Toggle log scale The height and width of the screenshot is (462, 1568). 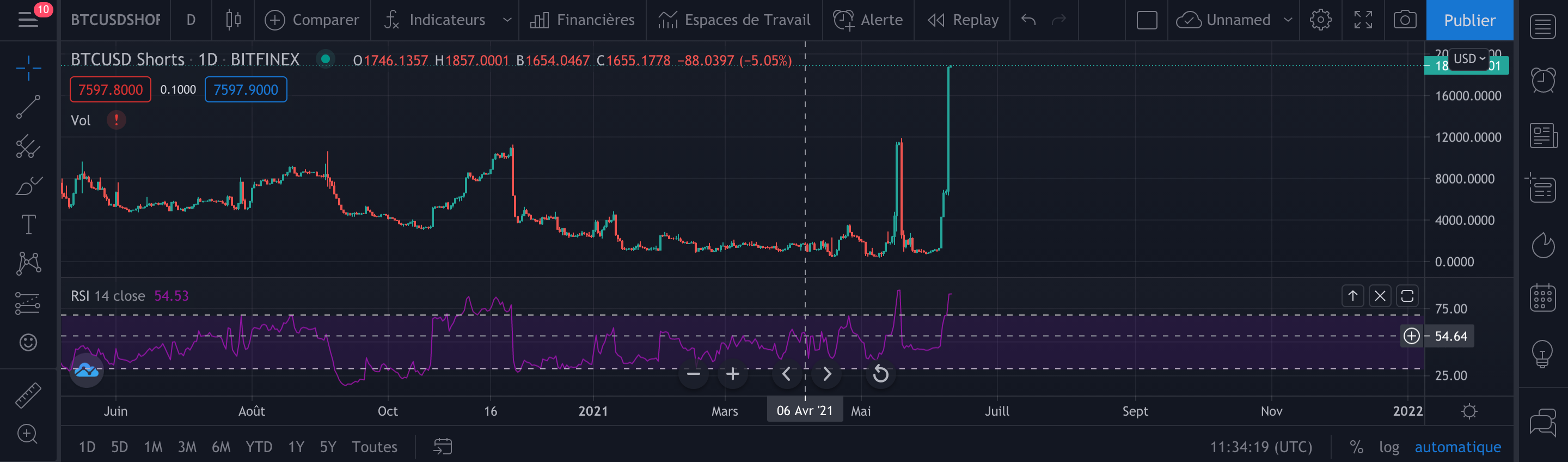tap(1388, 447)
